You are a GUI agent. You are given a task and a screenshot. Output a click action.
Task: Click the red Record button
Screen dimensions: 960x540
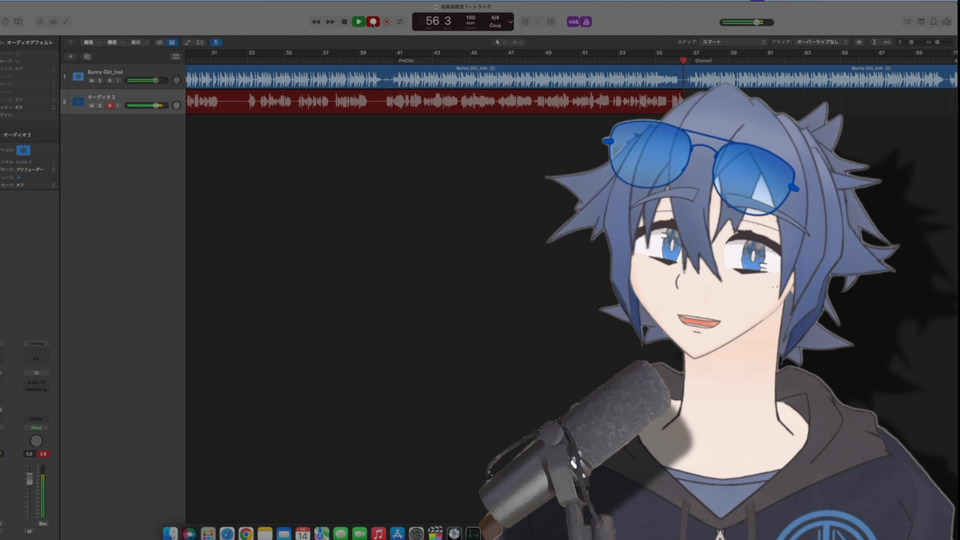pos(372,21)
